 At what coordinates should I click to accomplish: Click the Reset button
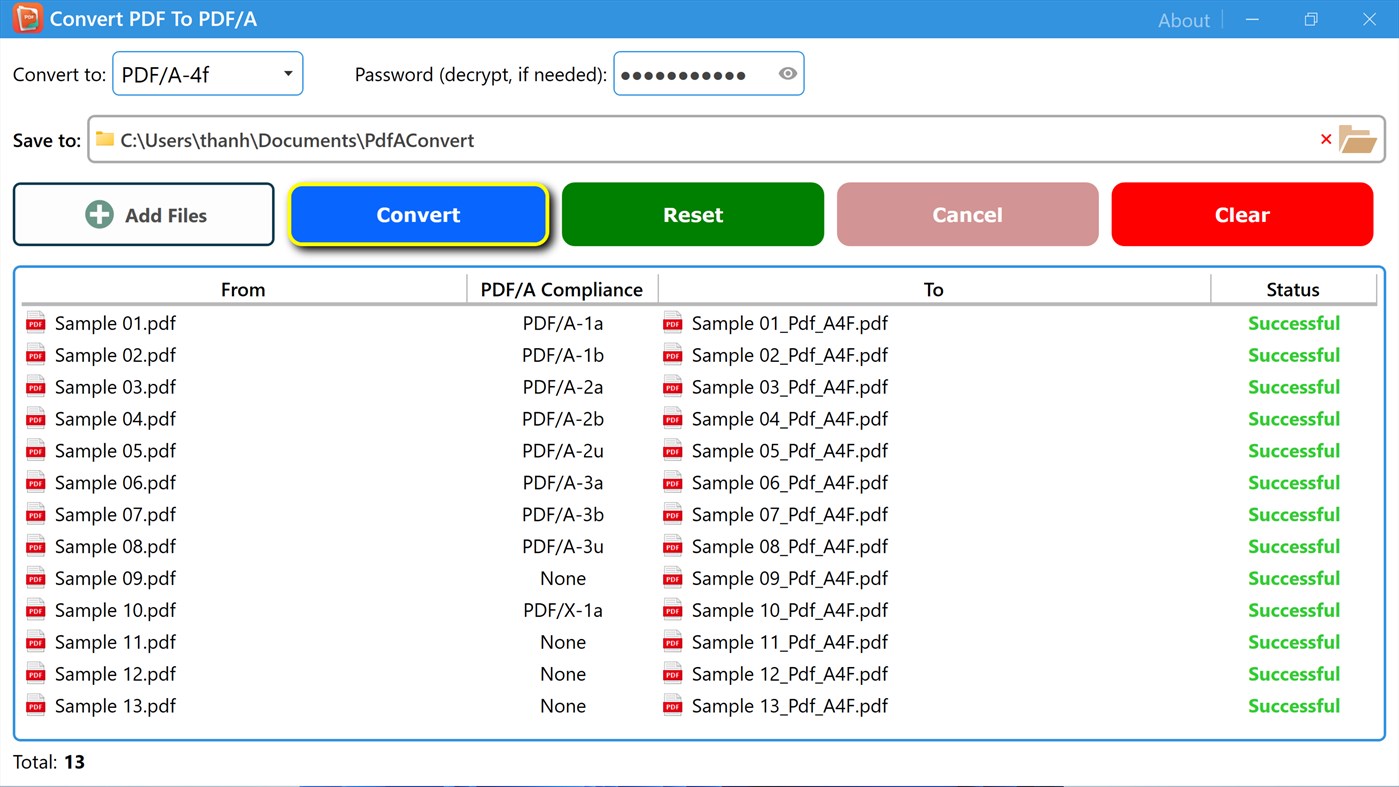(692, 214)
